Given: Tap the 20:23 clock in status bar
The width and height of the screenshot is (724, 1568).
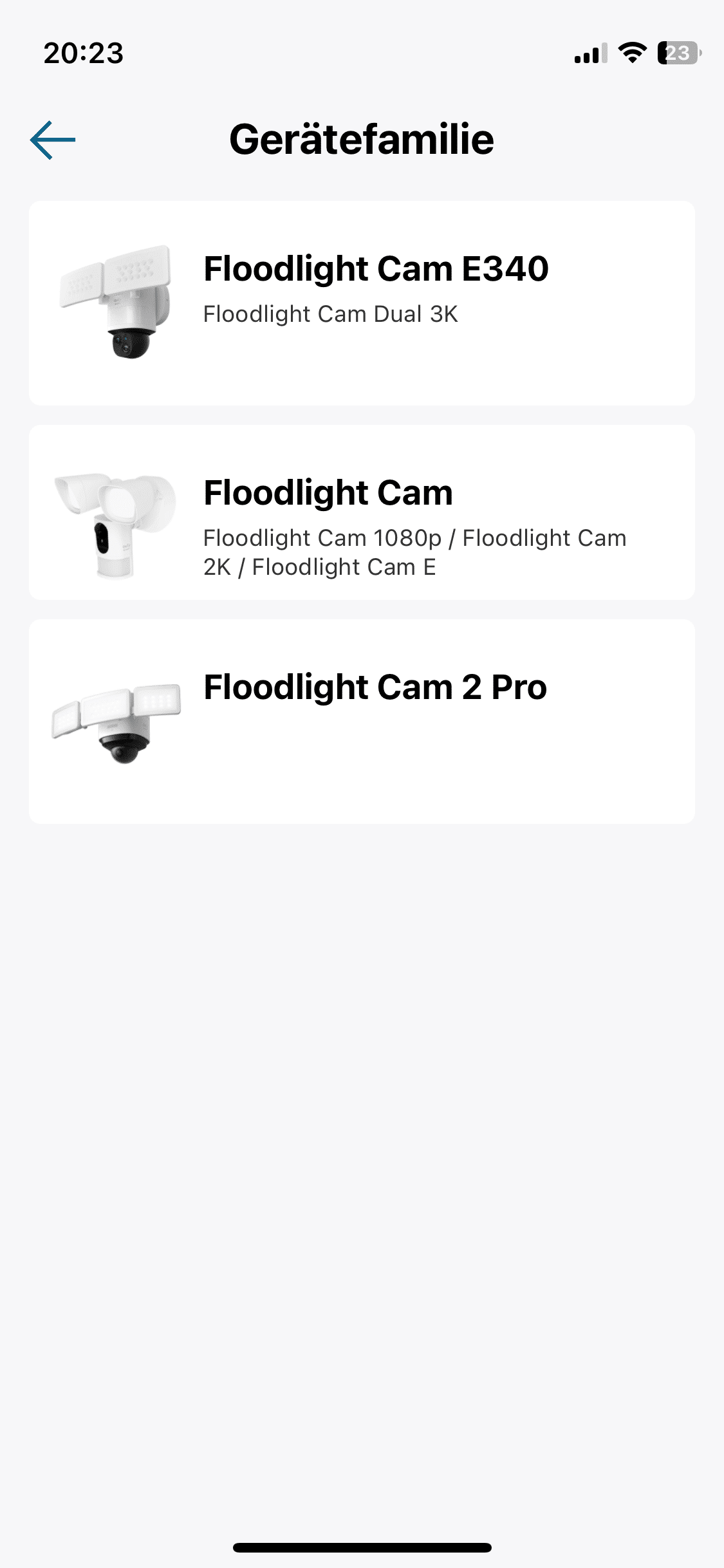Looking at the screenshot, I should pos(84,53).
